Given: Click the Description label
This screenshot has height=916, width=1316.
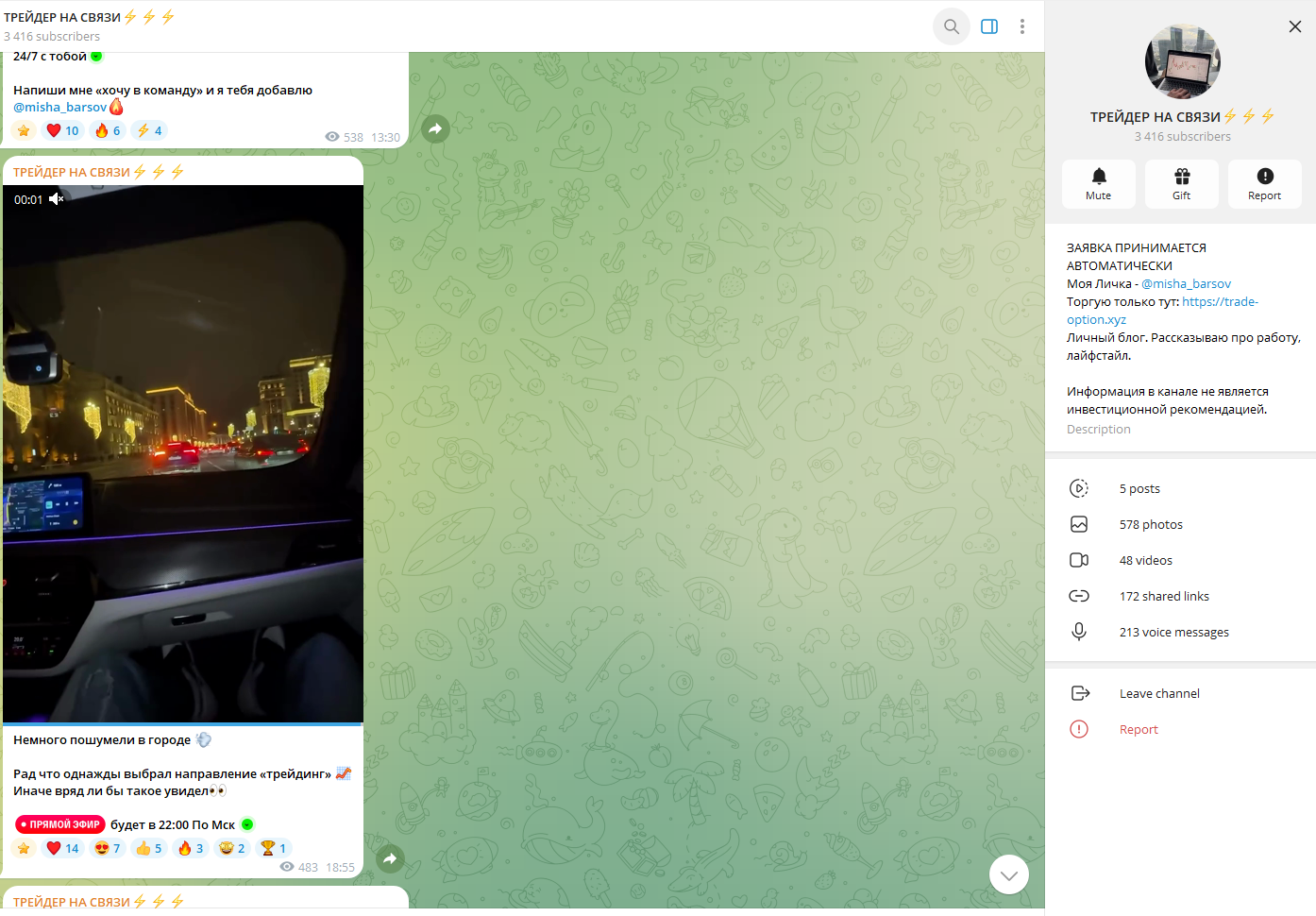Looking at the screenshot, I should click(1099, 429).
